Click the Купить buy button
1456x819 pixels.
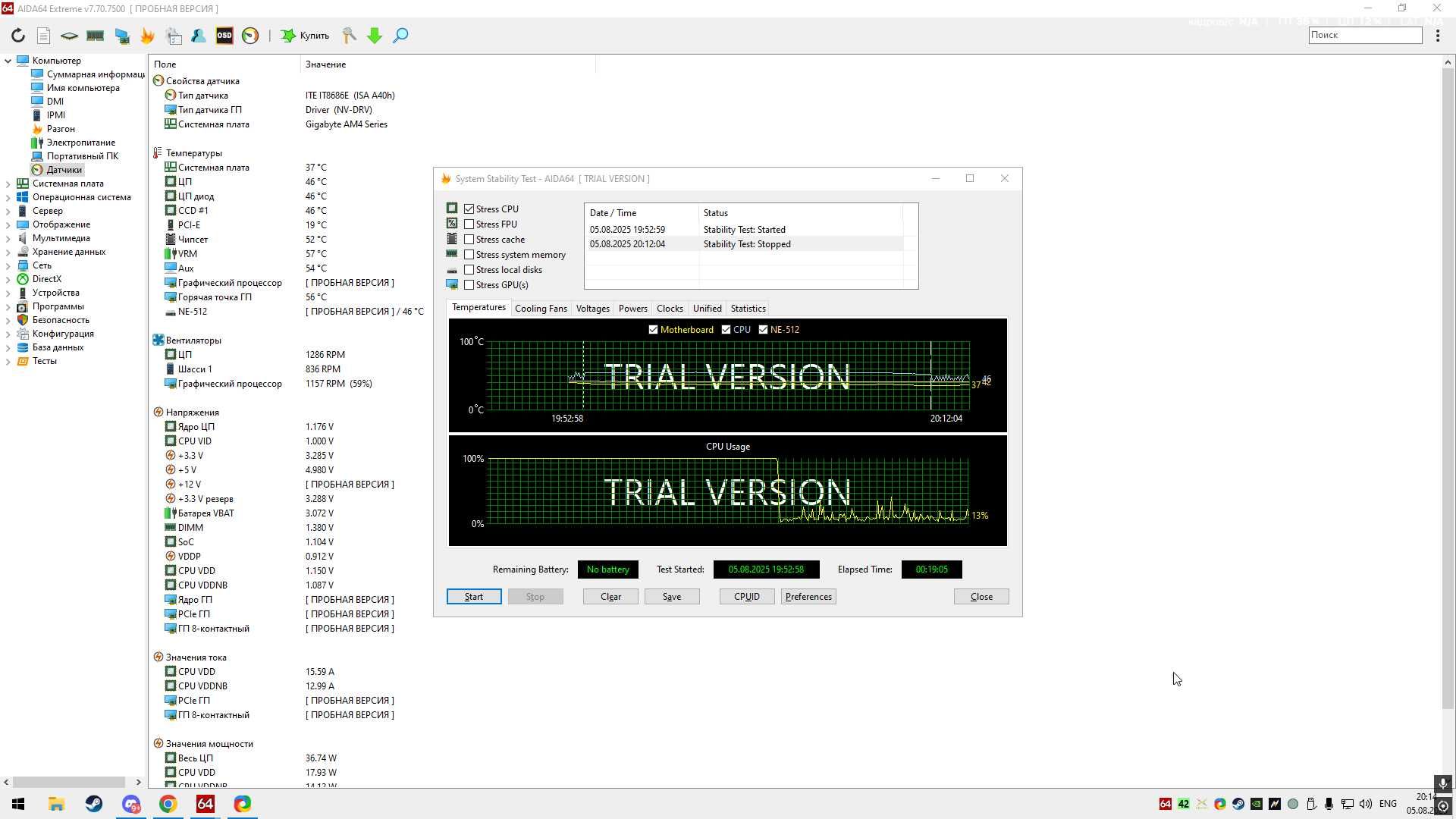305,36
